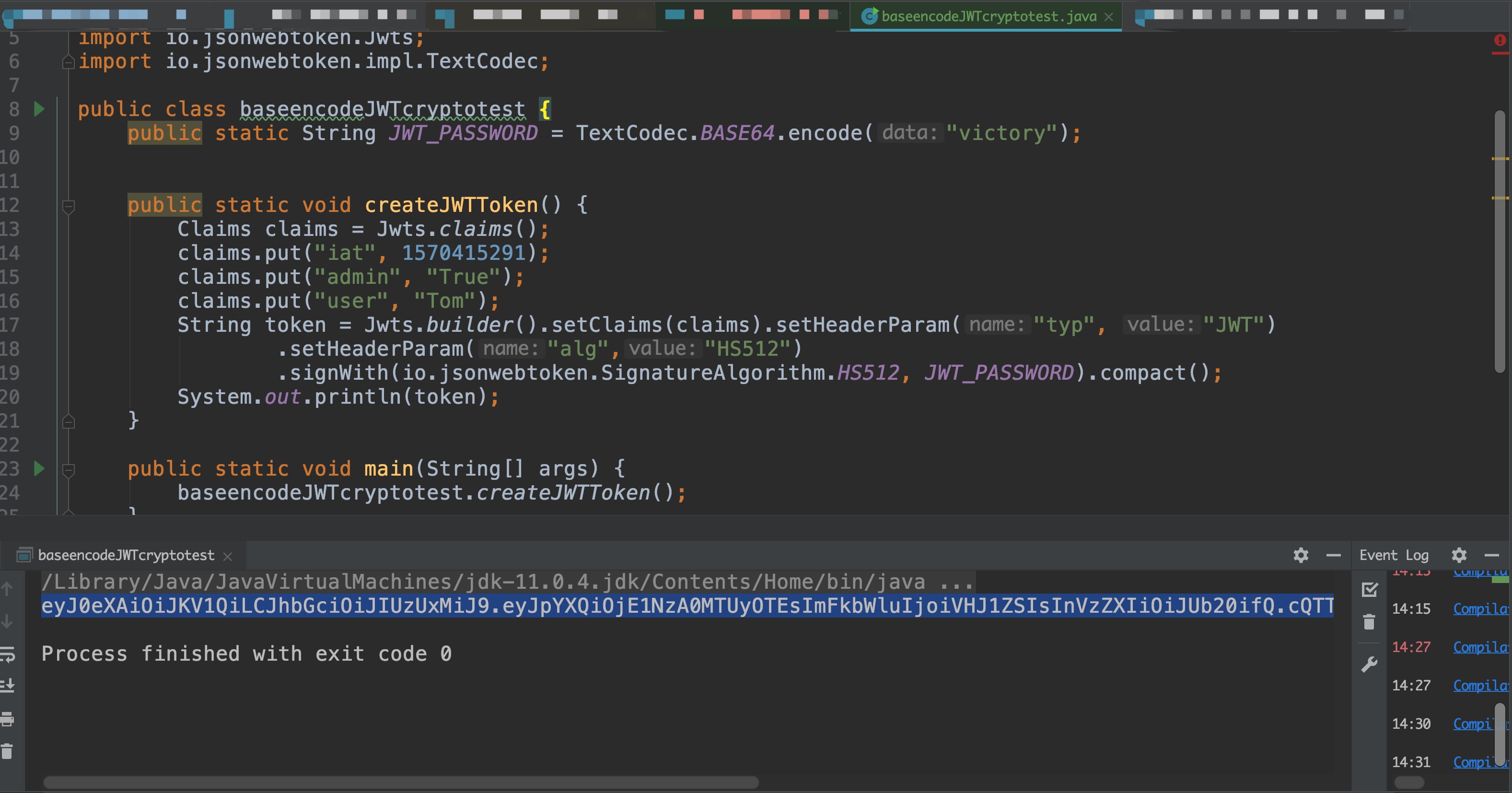Screen dimensions: 1512x793
Task: Fold the closing brace marker at line 21
Action: tap(68, 421)
